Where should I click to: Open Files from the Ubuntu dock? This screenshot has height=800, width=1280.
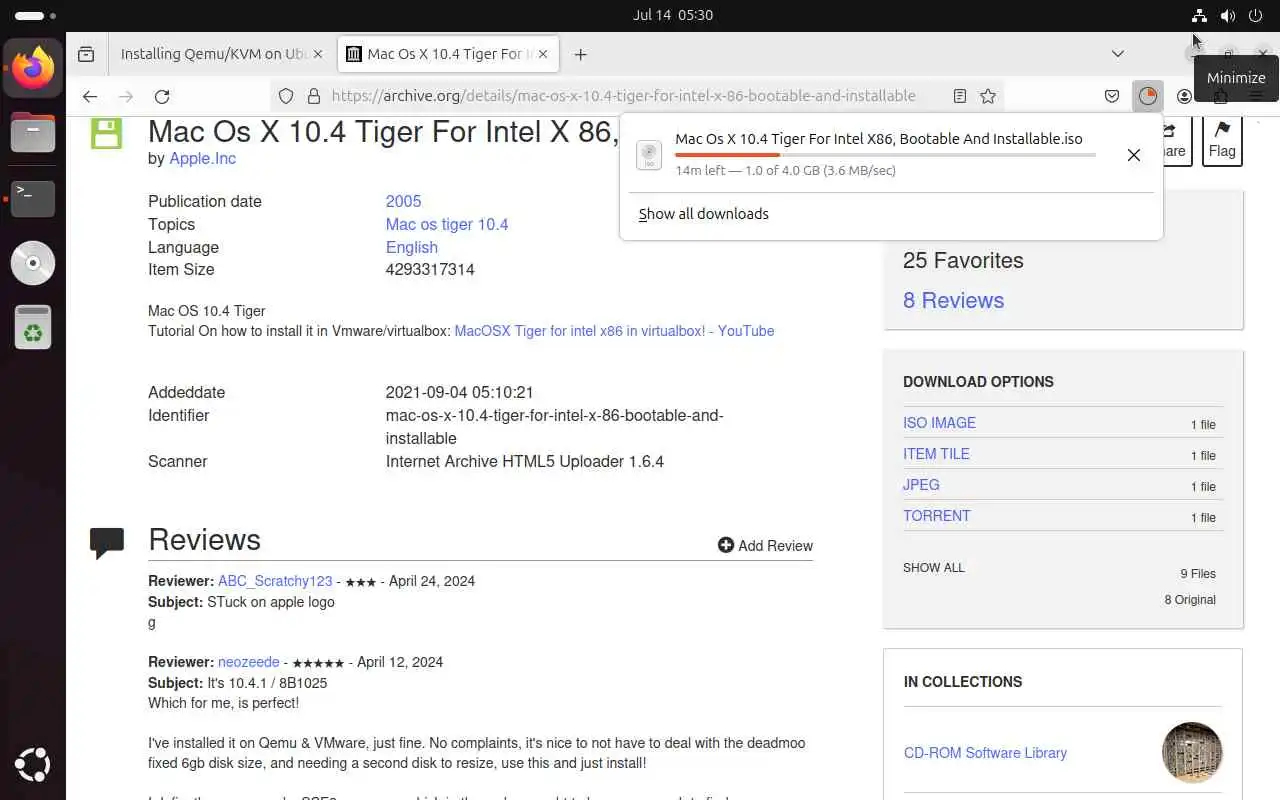tap(33, 133)
